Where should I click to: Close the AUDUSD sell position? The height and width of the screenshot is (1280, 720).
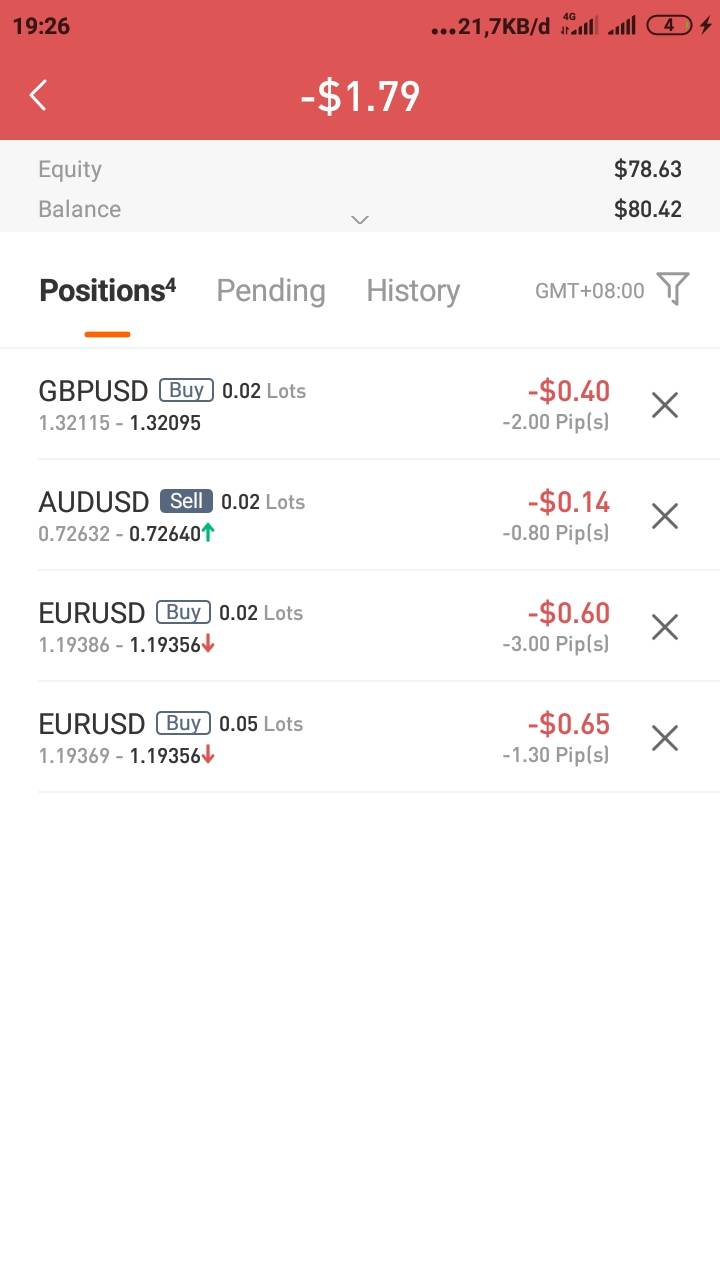click(x=664, y=516)
